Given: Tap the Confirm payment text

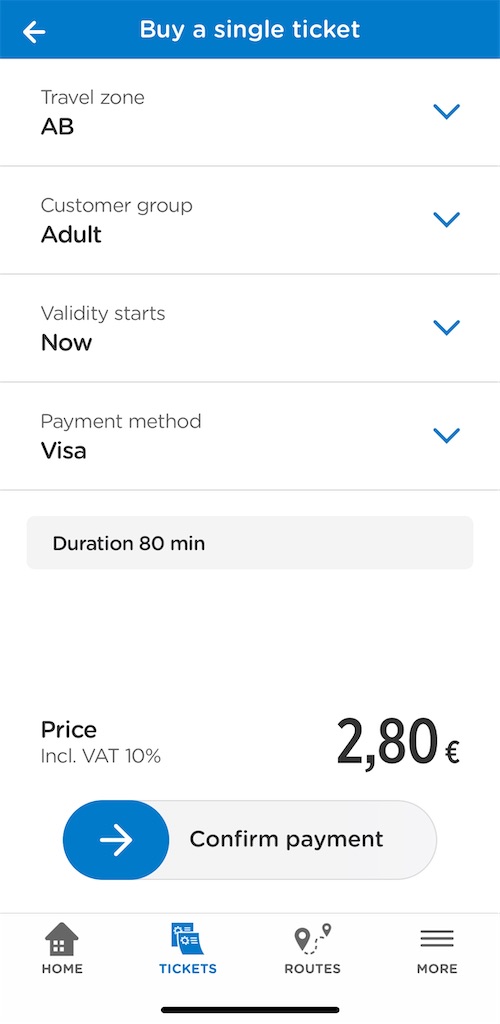Looking at the screenshot, I should point(287,839).
